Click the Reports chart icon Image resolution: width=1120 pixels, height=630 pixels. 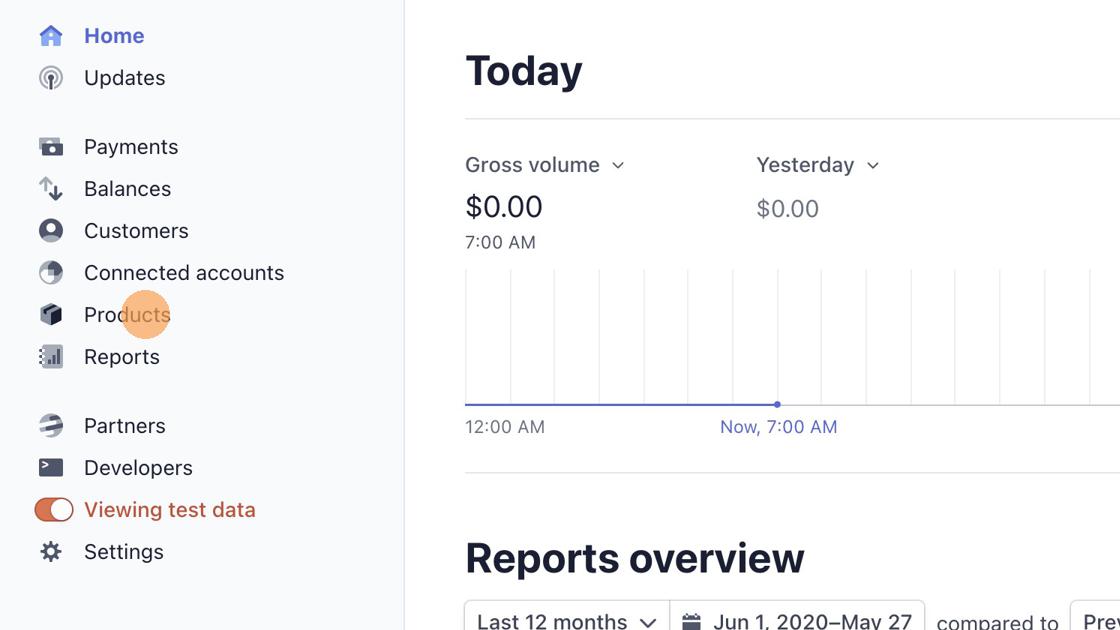pyautogui.click(x=51, y=357)
